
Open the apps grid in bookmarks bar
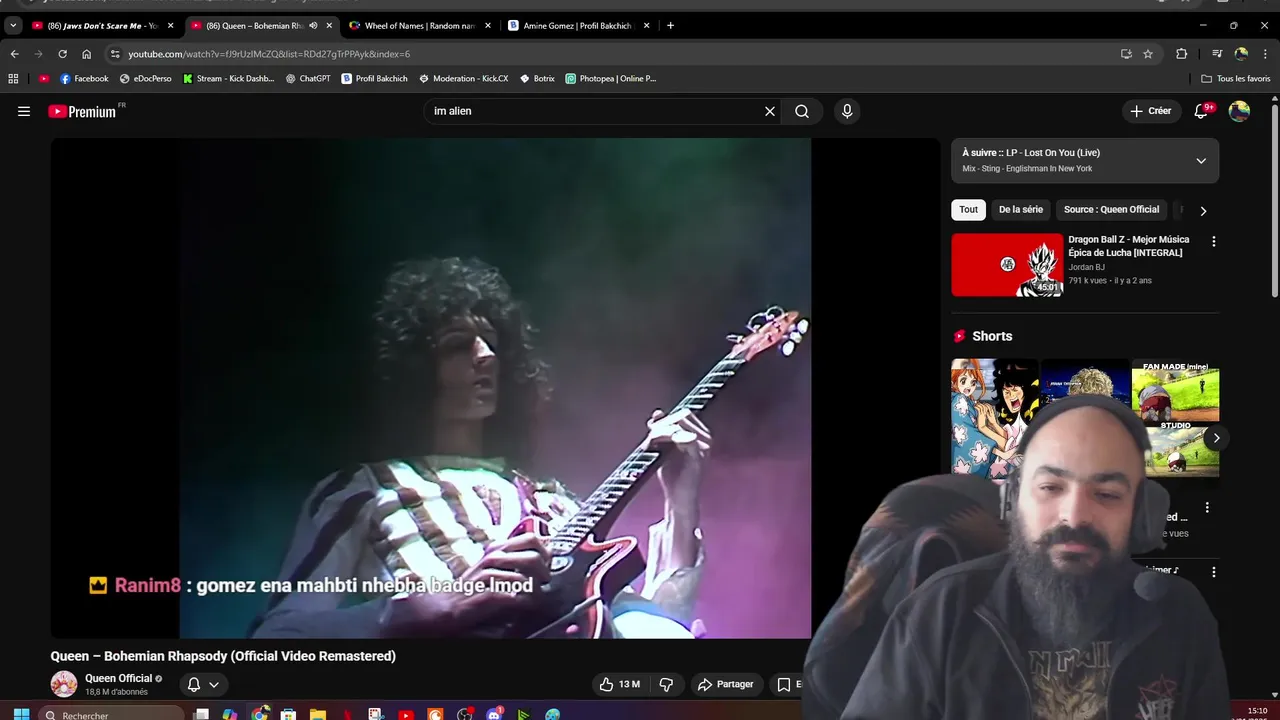pos(13,78)
